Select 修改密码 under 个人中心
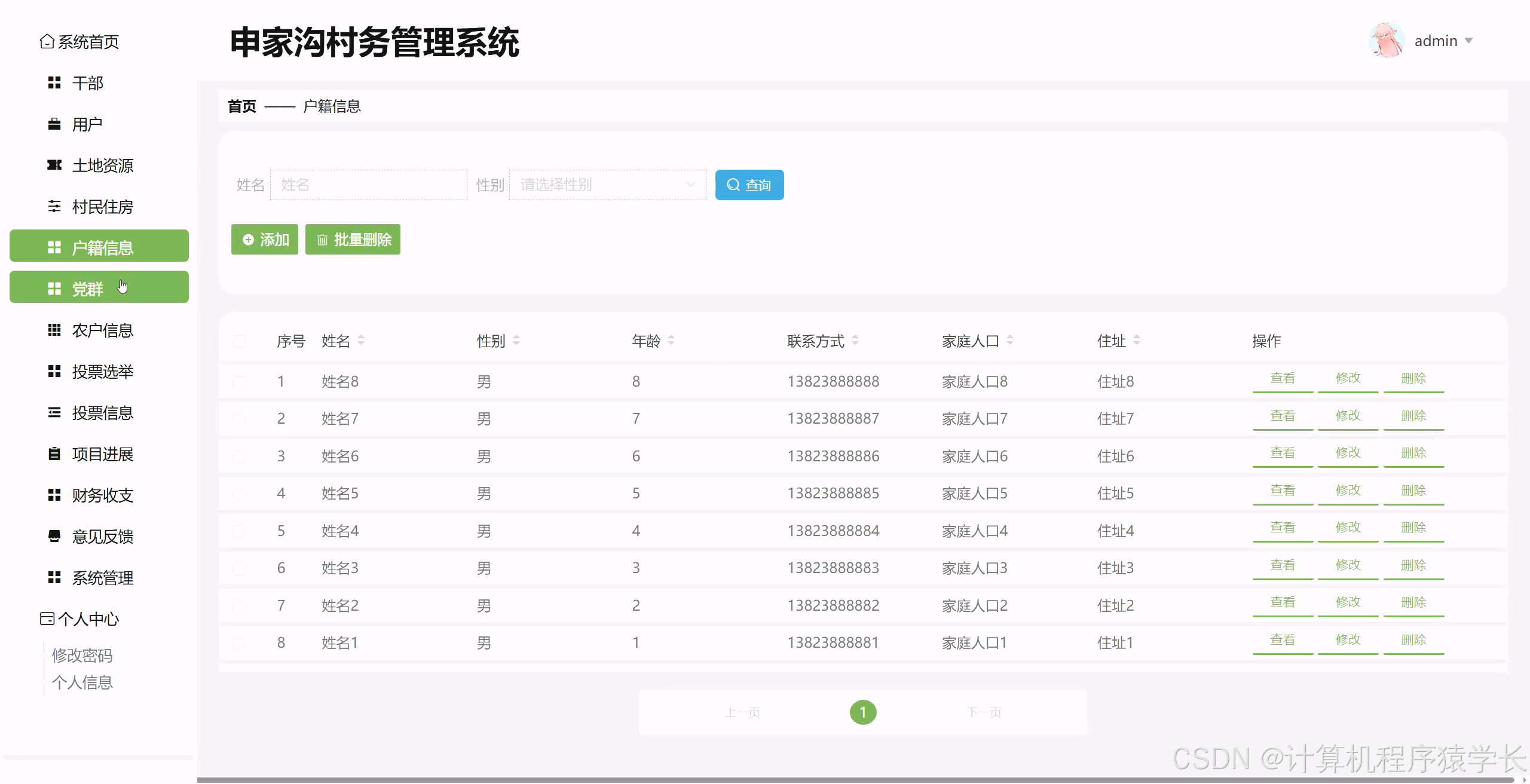This screenshot has height=784, width=1530. coord(82,656)
